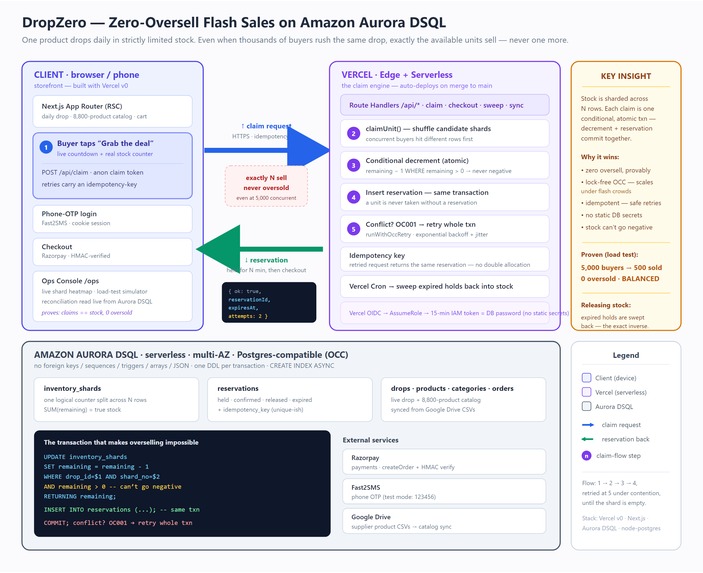Click "Conditional decrement (atomic)" text

coord(417,161)
